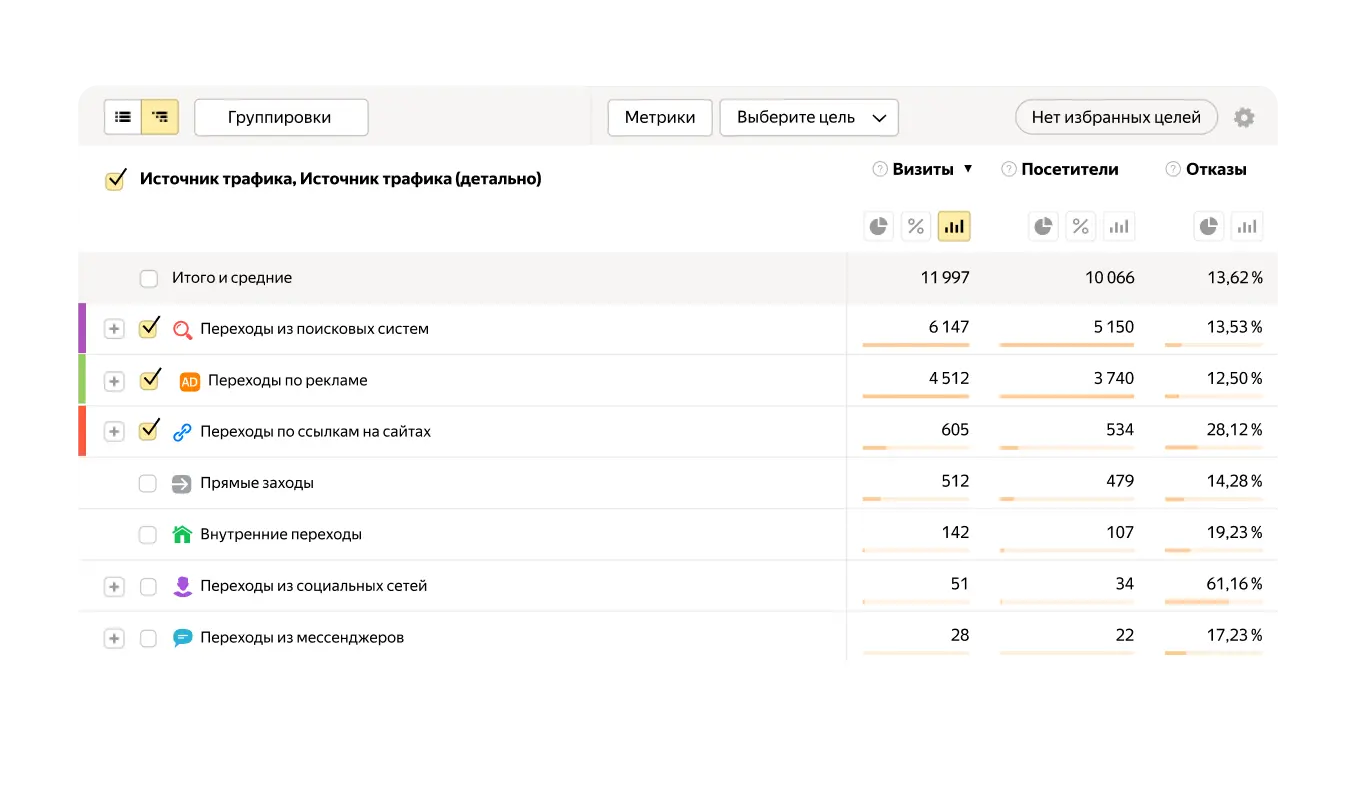Select the tree view icon next to it
The width and height of the screenshot is (1356, 800).
coord(158,117)
